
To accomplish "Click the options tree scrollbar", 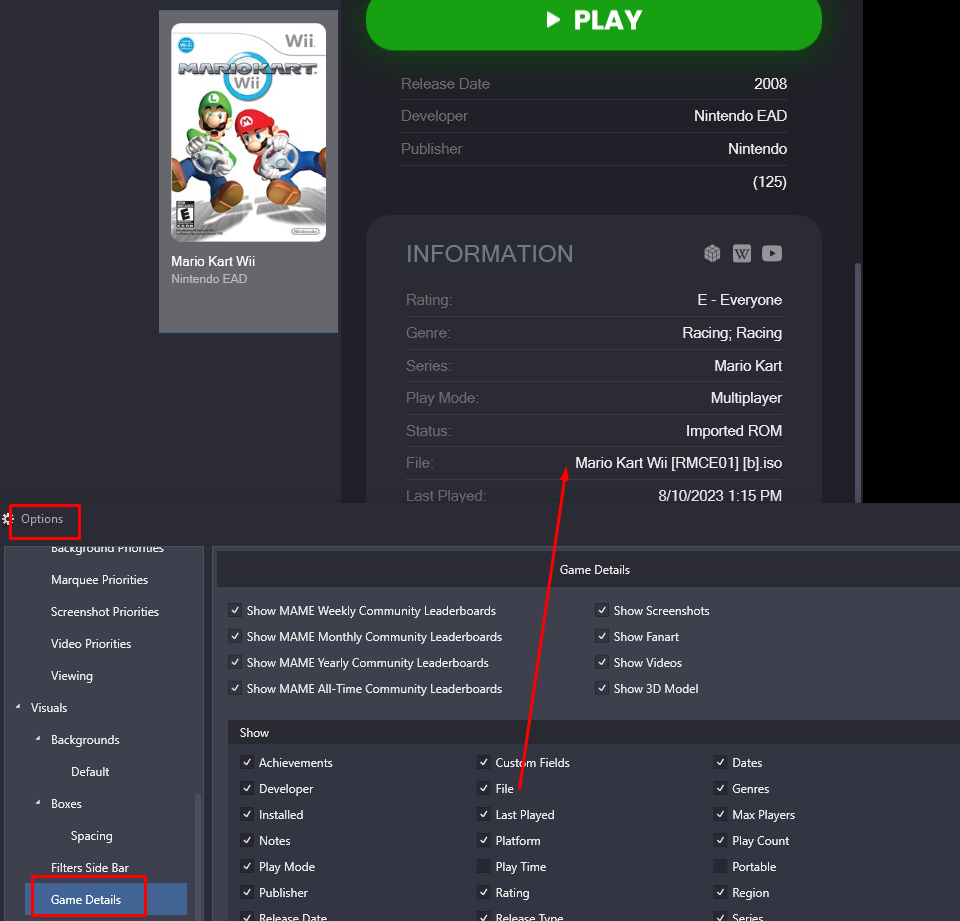I will 198,856.
